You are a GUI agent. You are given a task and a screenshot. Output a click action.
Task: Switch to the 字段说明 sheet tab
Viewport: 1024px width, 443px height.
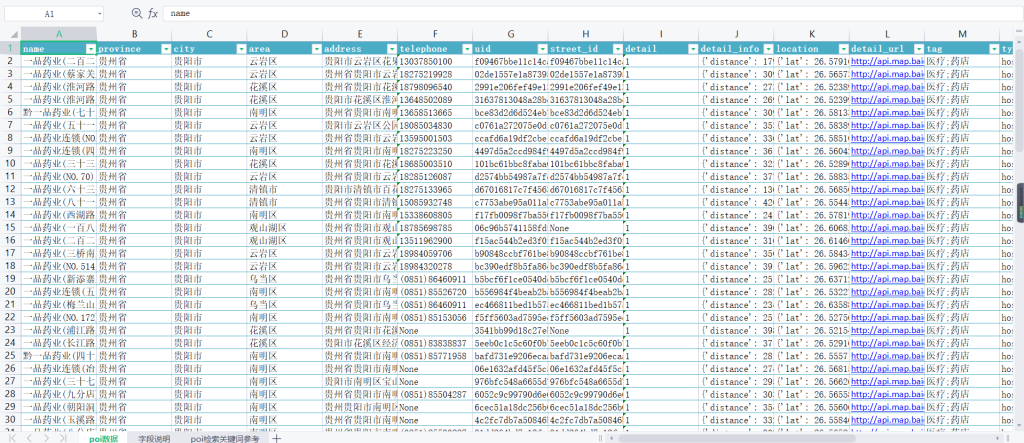click(154, 438)
